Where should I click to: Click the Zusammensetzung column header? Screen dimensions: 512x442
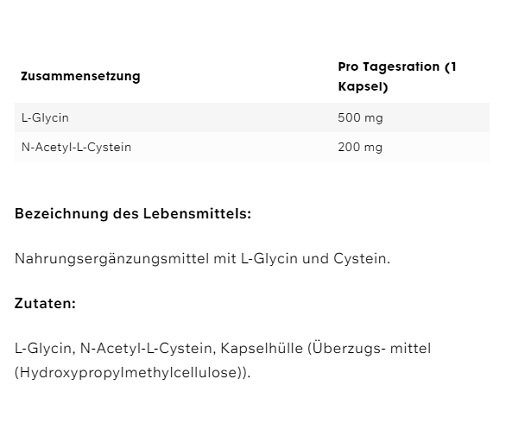coord(80,76)
